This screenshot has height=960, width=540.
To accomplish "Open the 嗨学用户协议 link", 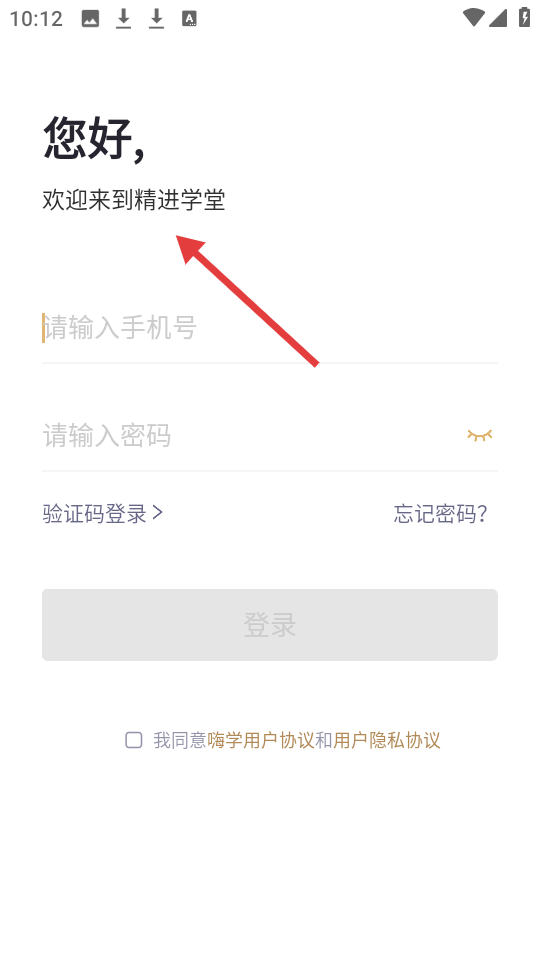I will (261, 740).
